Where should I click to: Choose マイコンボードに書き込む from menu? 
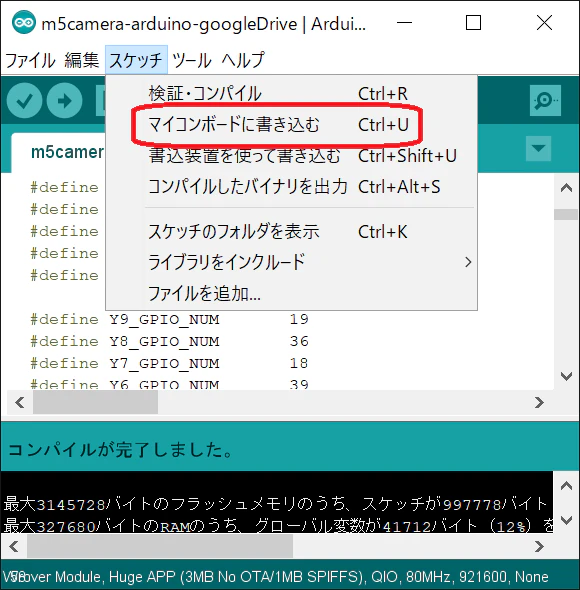pos(291,125)
